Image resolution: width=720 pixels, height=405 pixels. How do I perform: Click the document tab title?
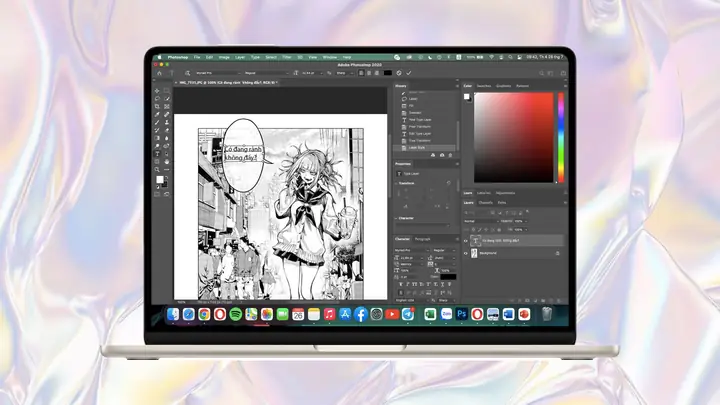pos(228,83)
